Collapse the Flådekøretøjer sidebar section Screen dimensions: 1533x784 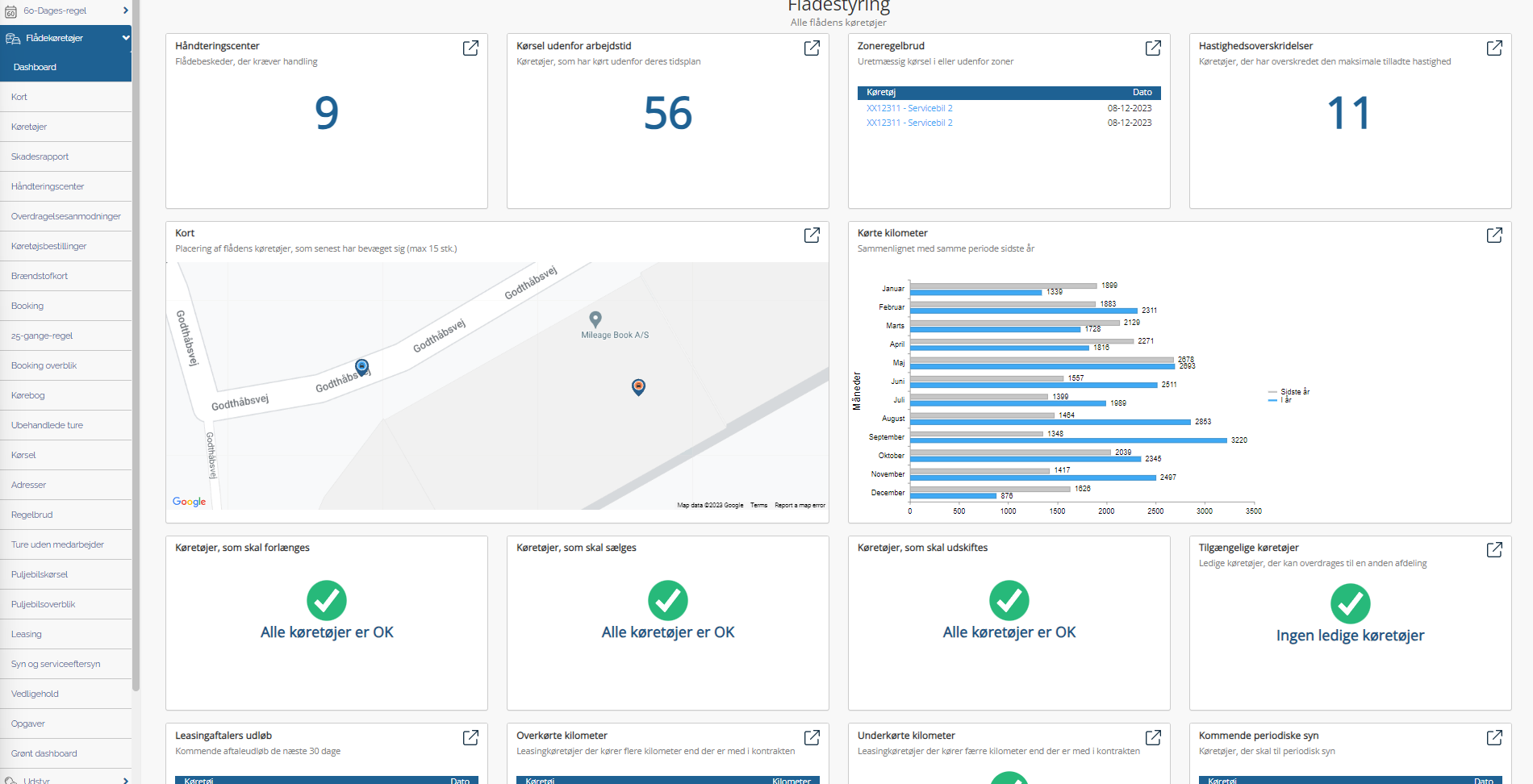coord(126,38)
